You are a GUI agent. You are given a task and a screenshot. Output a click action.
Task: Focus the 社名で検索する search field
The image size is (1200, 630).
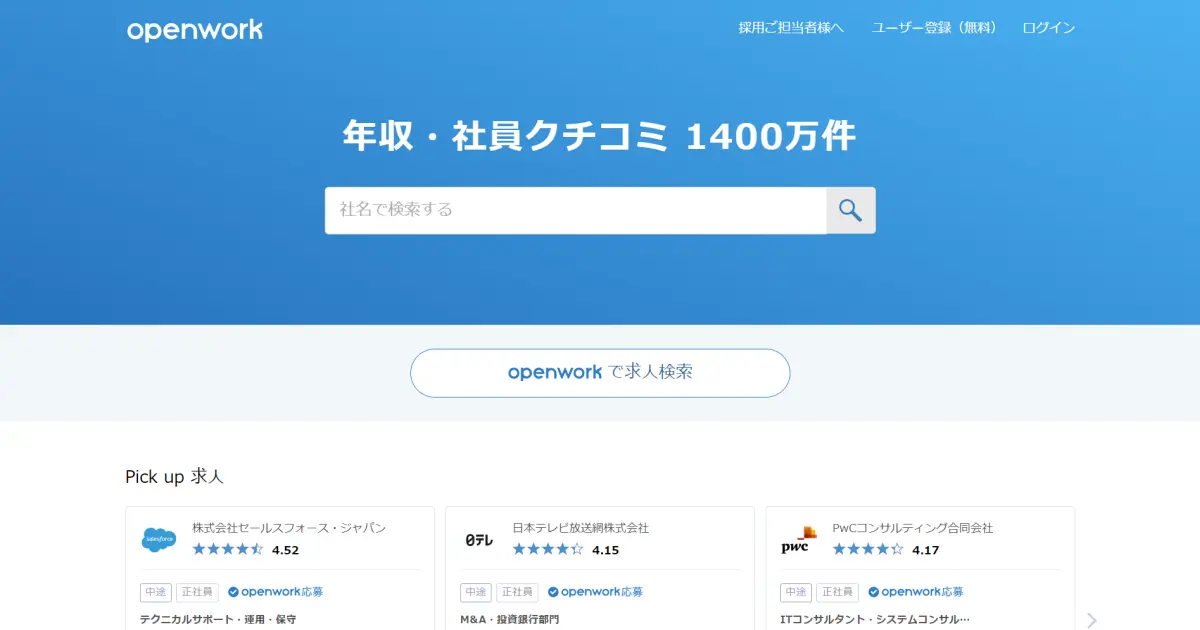tap(576, 210)
